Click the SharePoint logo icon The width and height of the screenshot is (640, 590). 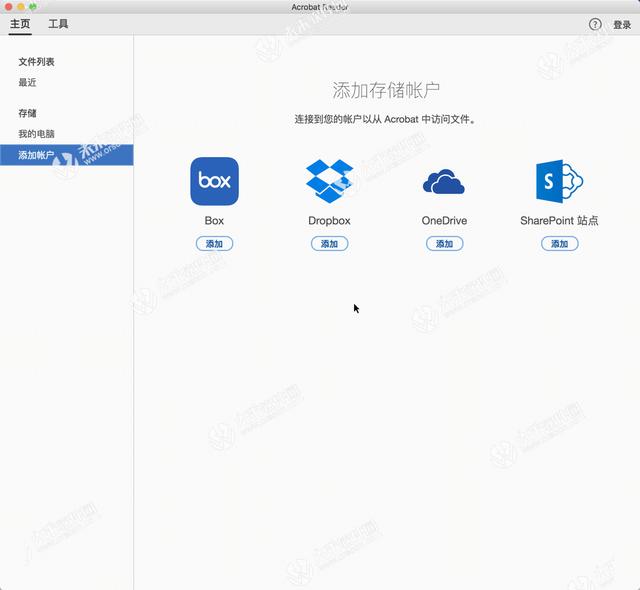pos(560,181)
